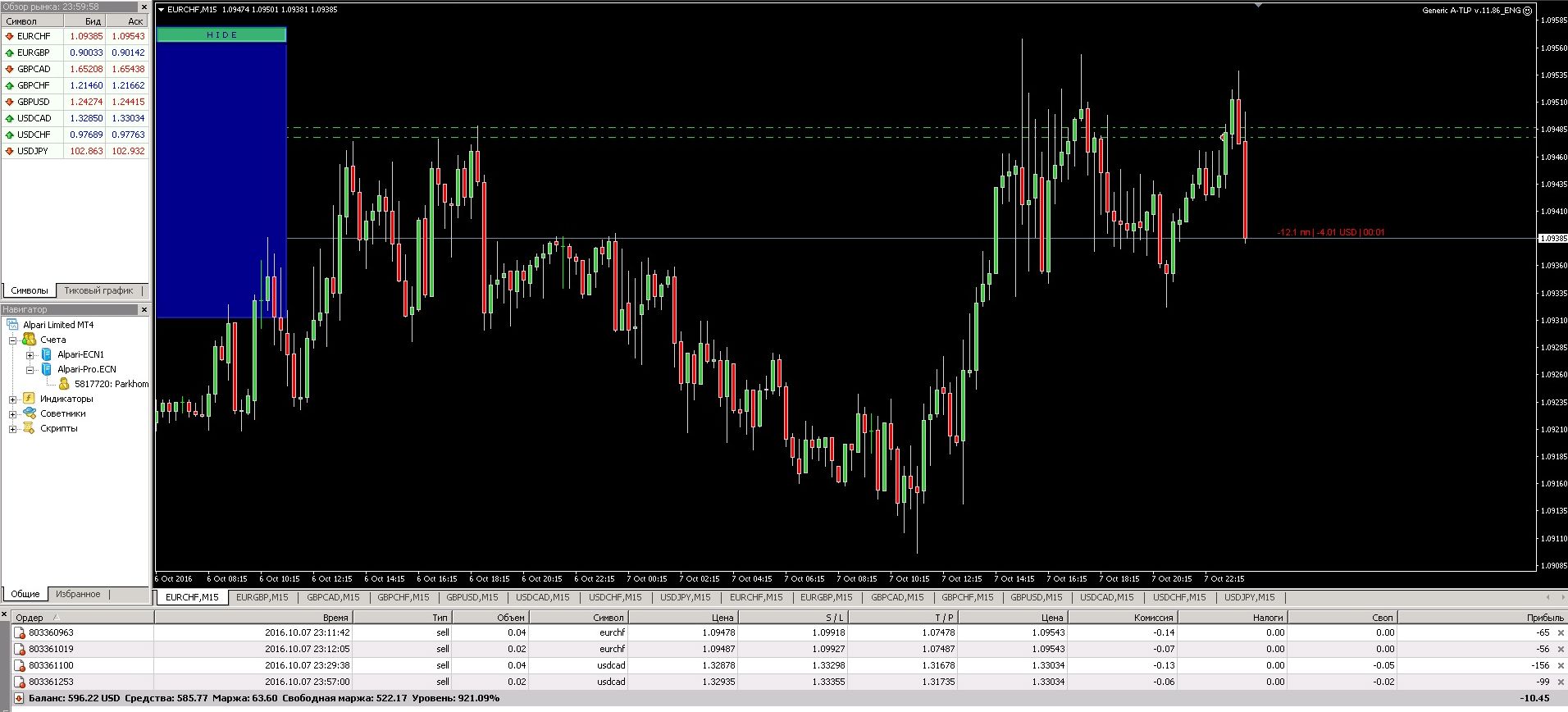The height and width of the screenshot is (712, 1568).
Task: Click the GBPCHF direction arrow icon
Action: point(9,85)
